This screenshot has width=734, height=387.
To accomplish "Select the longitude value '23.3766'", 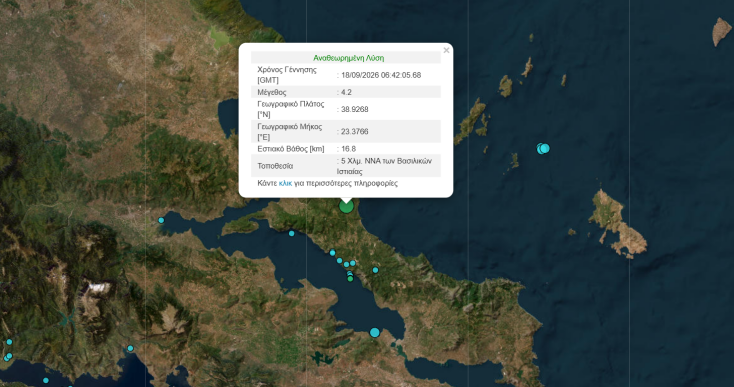I will [354, 131].
